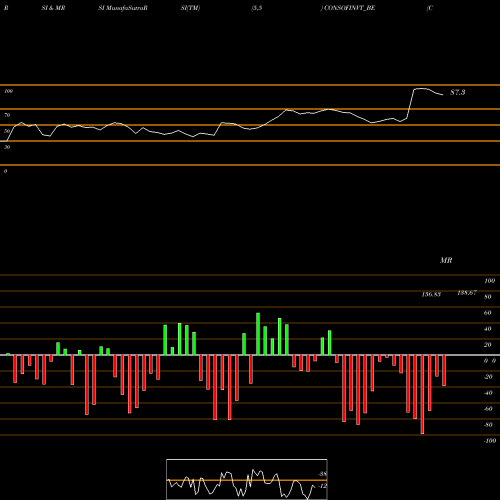Click the 'SI & MR' header label
This screenshot has width=500, height=500.
click(53, 8)
